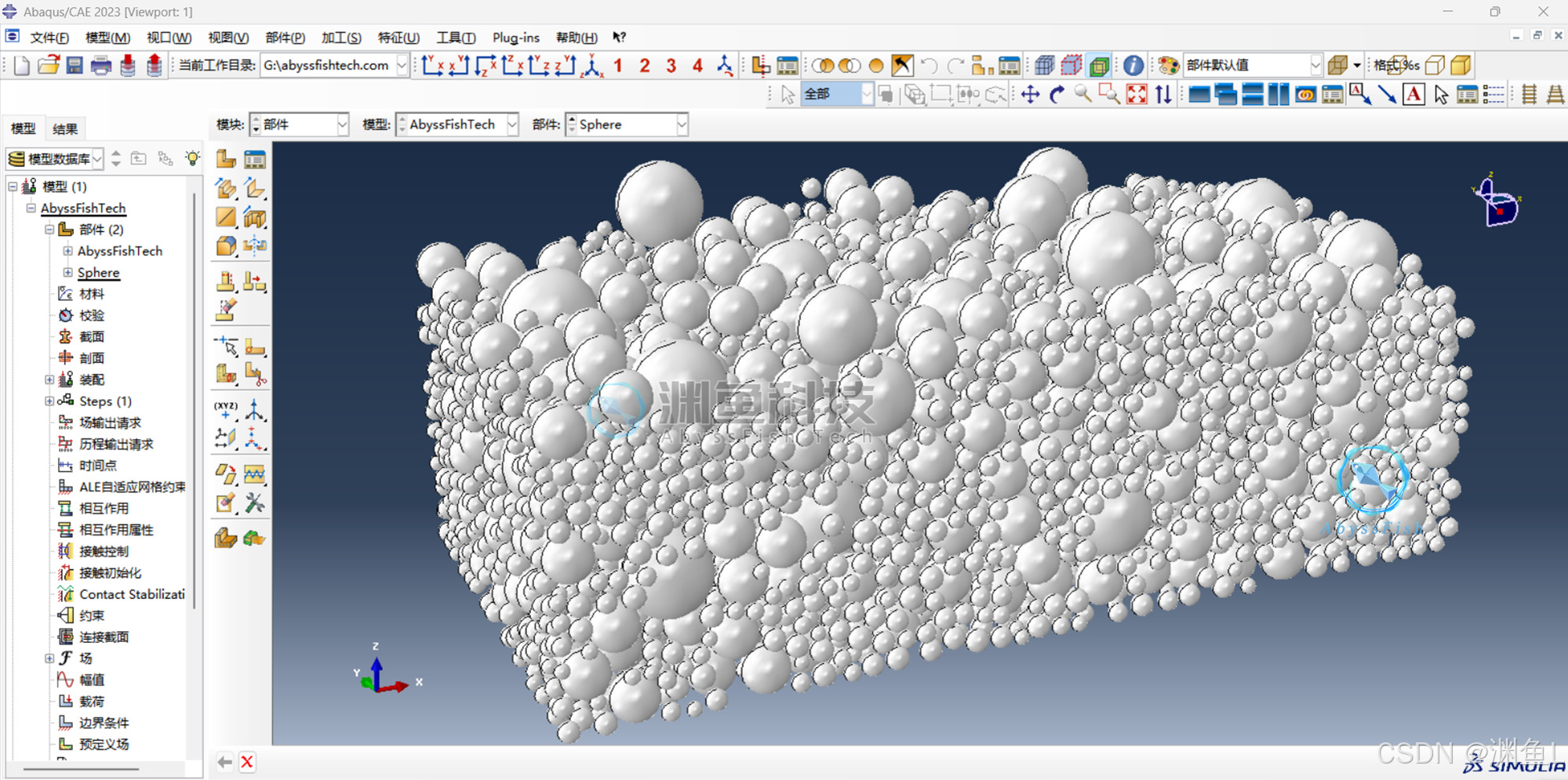Screen dimensions: 1568x780
Task: Click the view orientation triad compass
Action: (x=1497, y=200)
